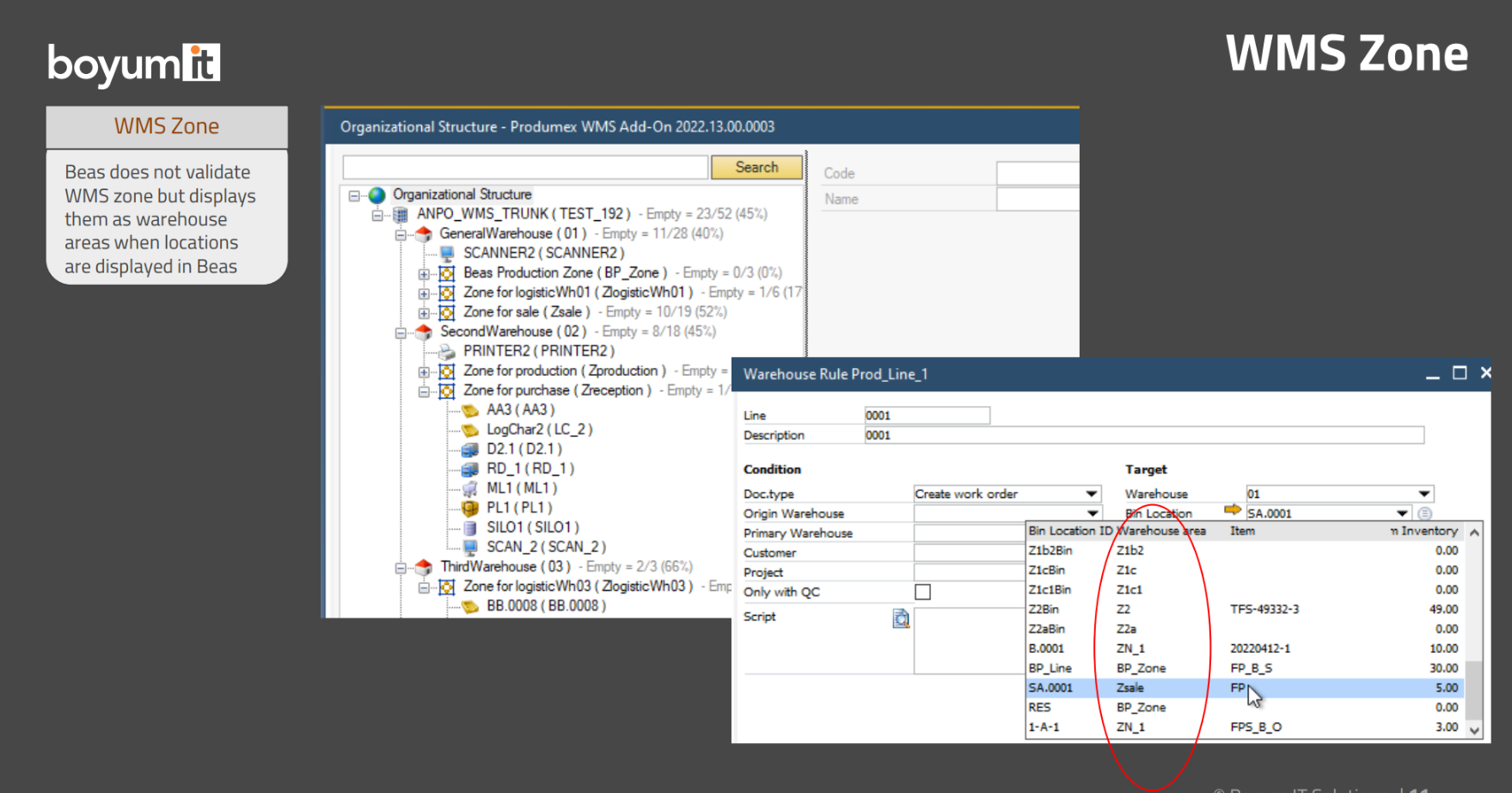
Task: Click the search text field beside Search
Action: pos(525,167)
